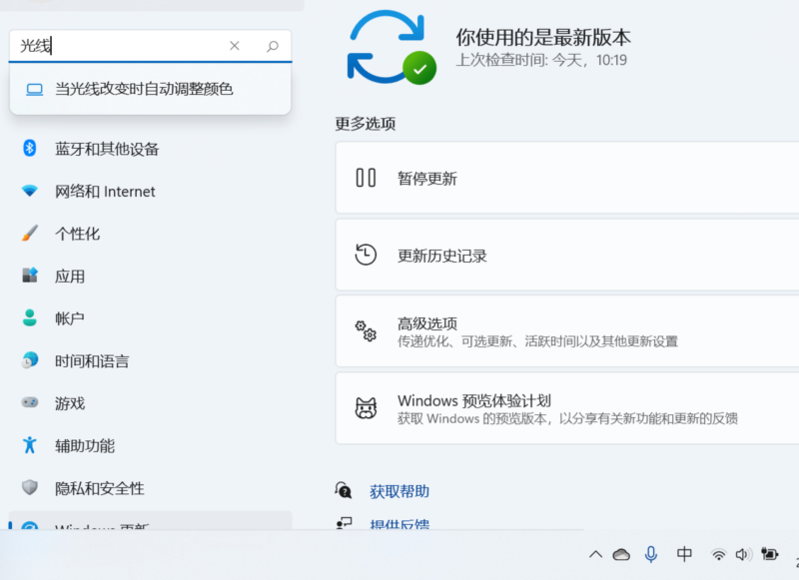Select the search suggestion 当光线改变时自动调整颜色
Viewport: 799px width, 580px height.
click(x=144, y=89)
